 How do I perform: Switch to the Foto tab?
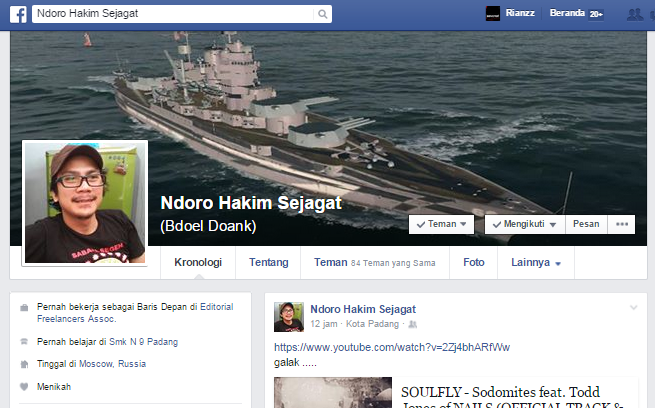pyautogui.click(x=474, y=262)
